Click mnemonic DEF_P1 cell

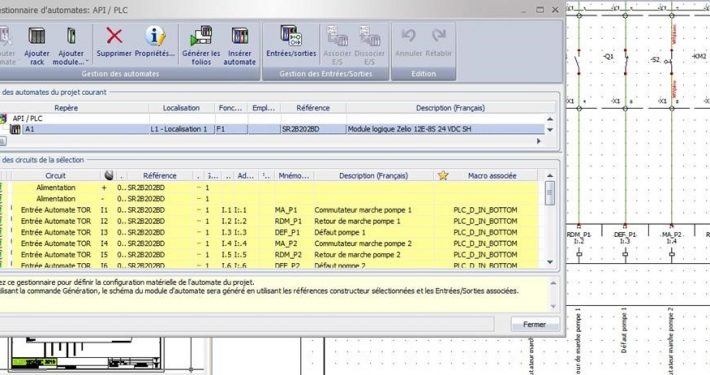(x=287, y=232)
